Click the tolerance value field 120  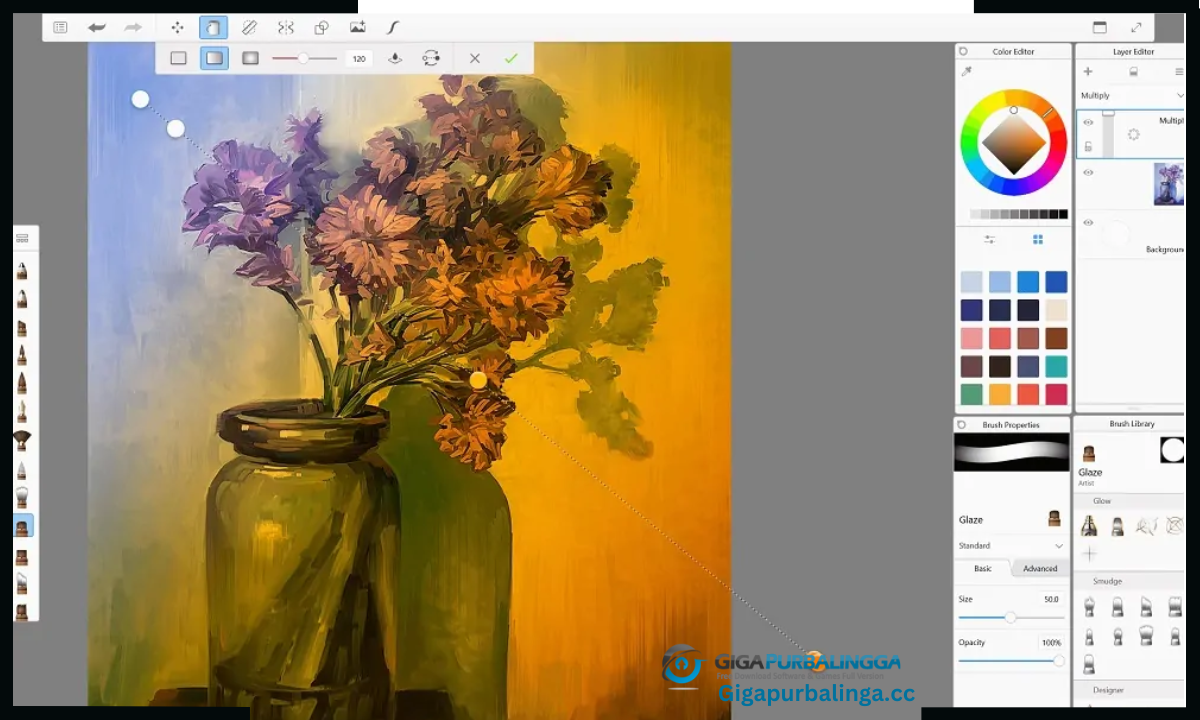(x=359, y=58)
